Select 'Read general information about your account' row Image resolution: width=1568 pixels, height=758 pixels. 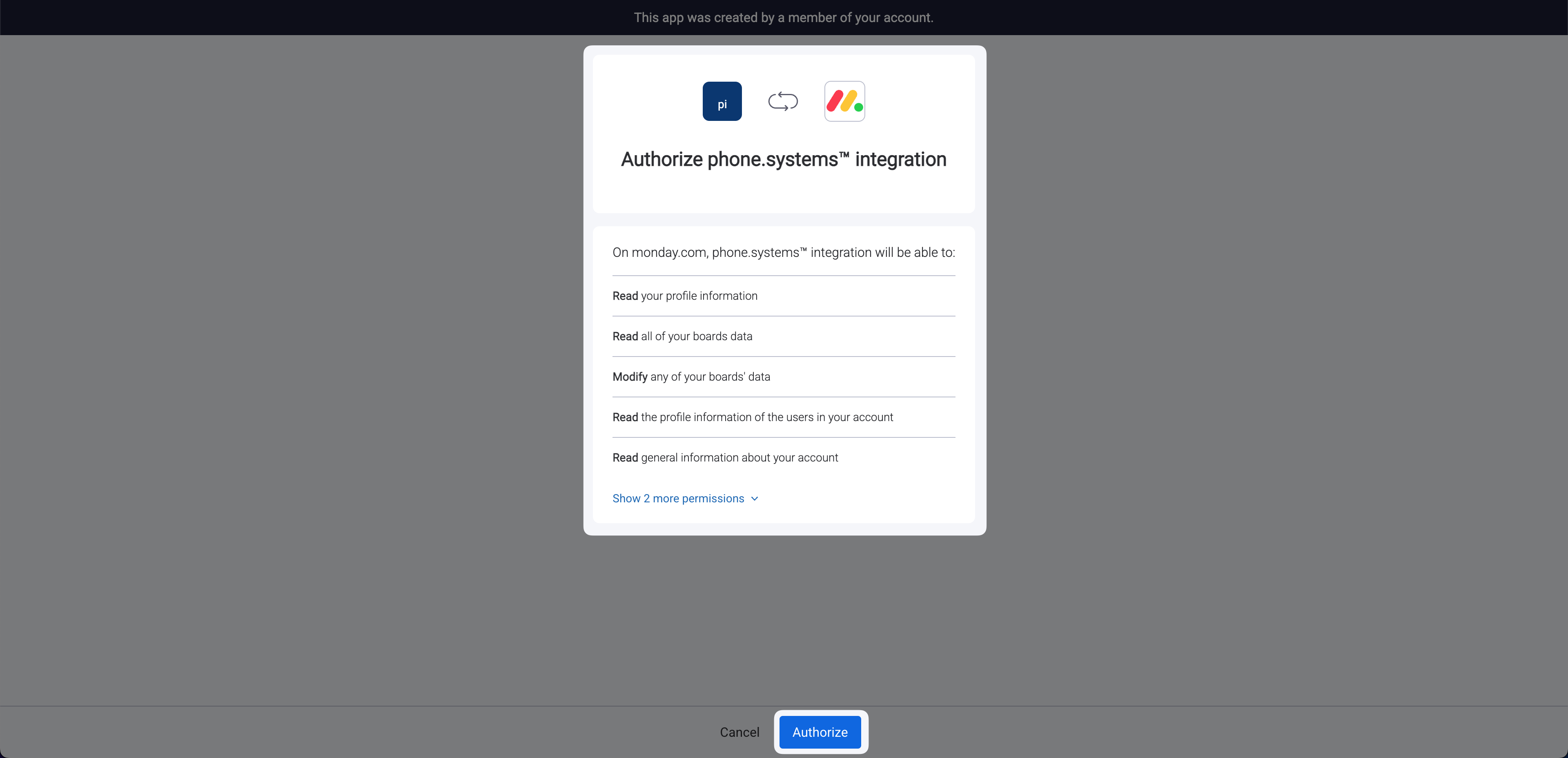coord(784,457)
